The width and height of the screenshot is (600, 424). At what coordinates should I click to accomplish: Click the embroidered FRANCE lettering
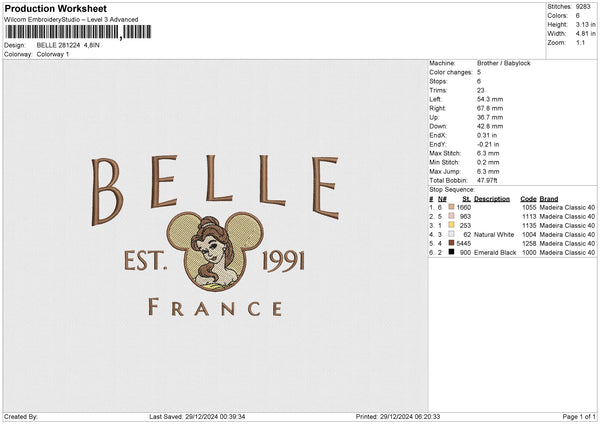pos(215,307)
